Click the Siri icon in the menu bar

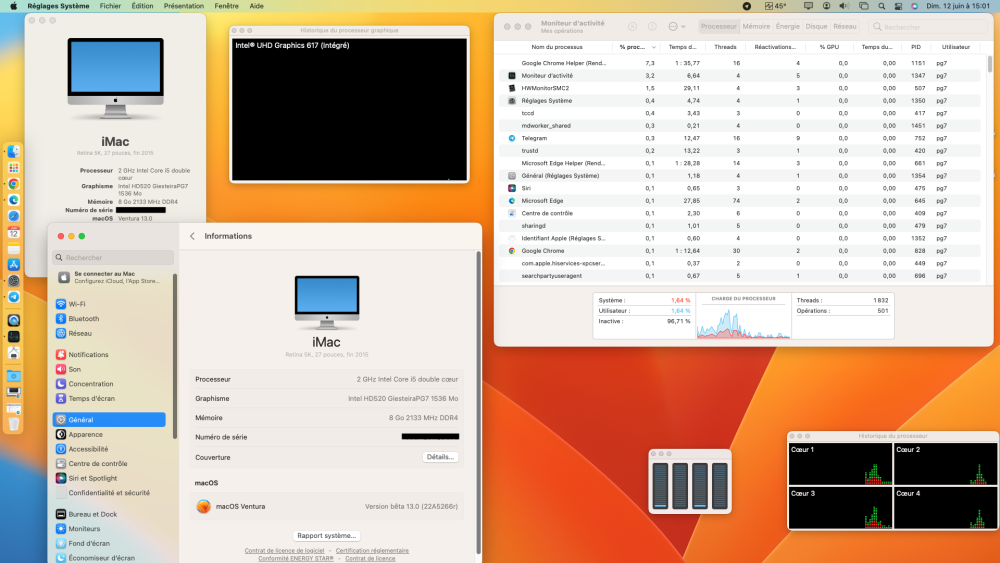[x=914, y=6]
